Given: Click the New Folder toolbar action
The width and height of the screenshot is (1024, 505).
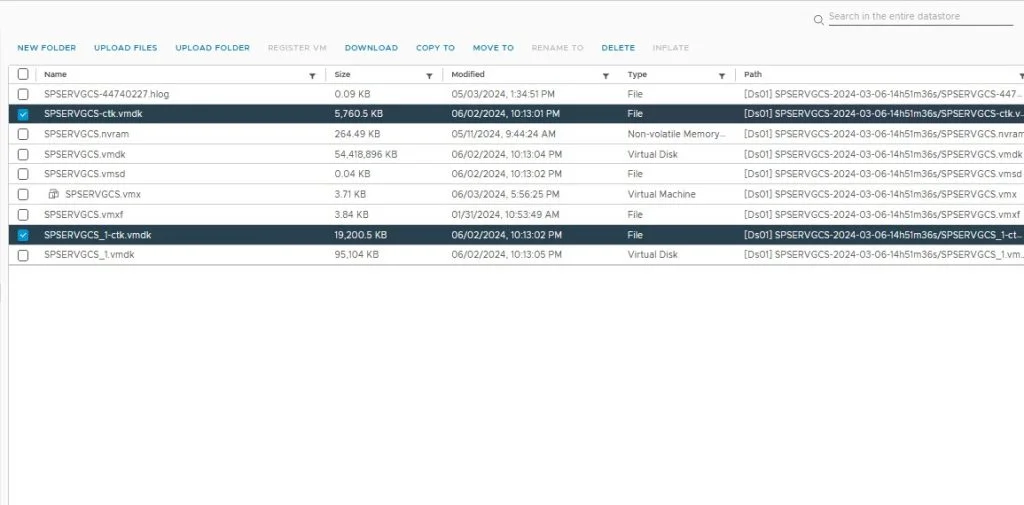Looking at the screenshot, I should (46, 48).
